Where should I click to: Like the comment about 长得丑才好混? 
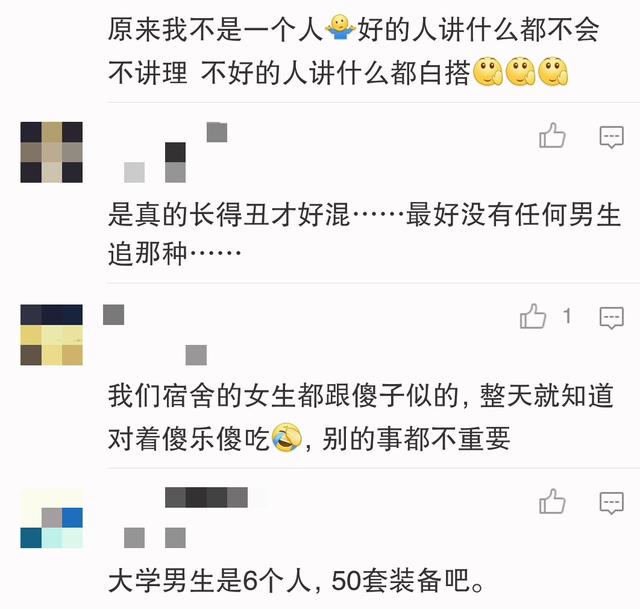coord(552,136)
